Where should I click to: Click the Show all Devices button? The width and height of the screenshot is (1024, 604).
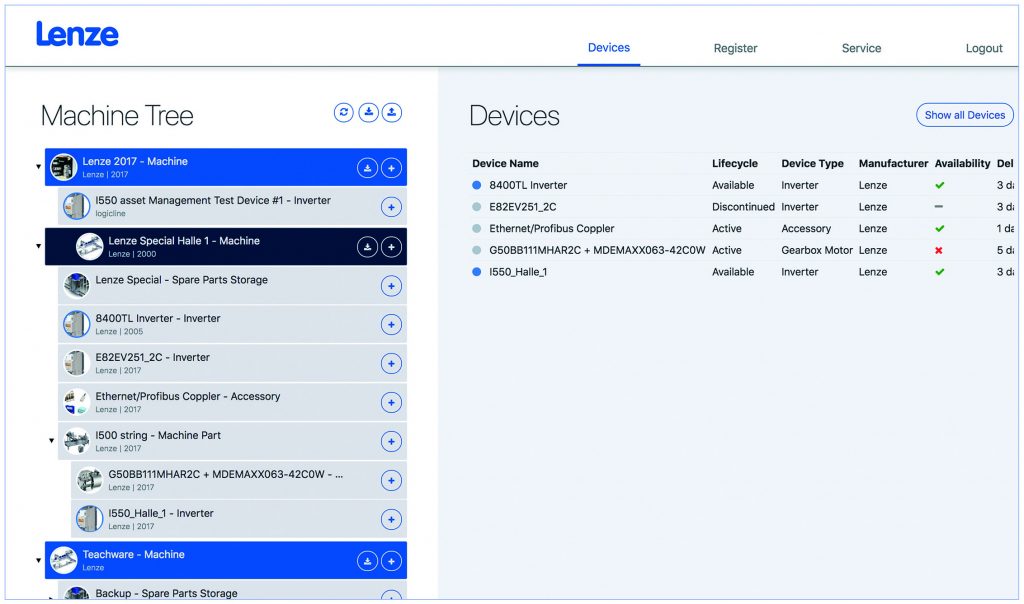pos(964,115)
